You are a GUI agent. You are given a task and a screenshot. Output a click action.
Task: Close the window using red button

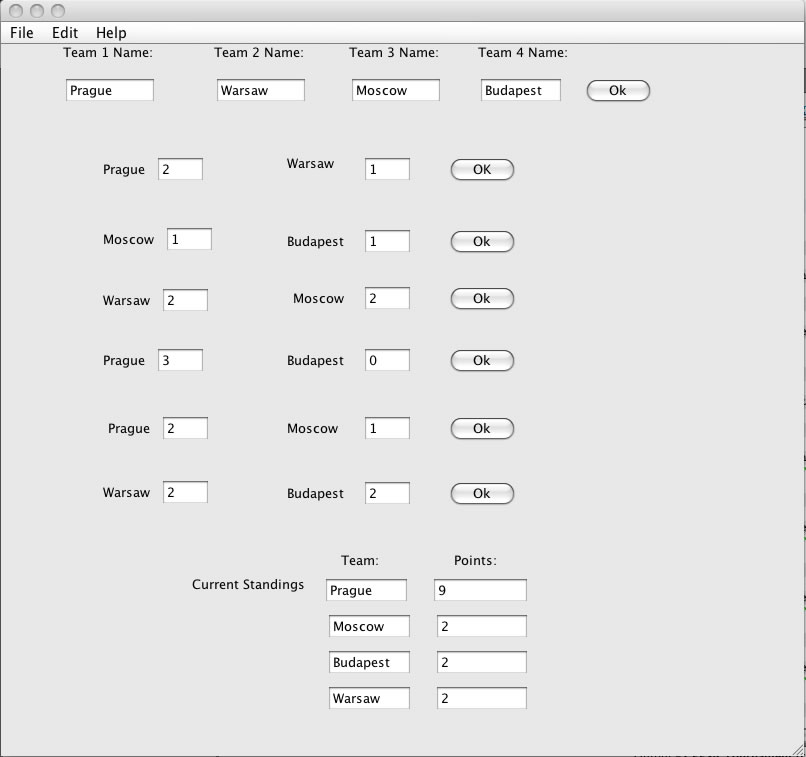point(16,10)
